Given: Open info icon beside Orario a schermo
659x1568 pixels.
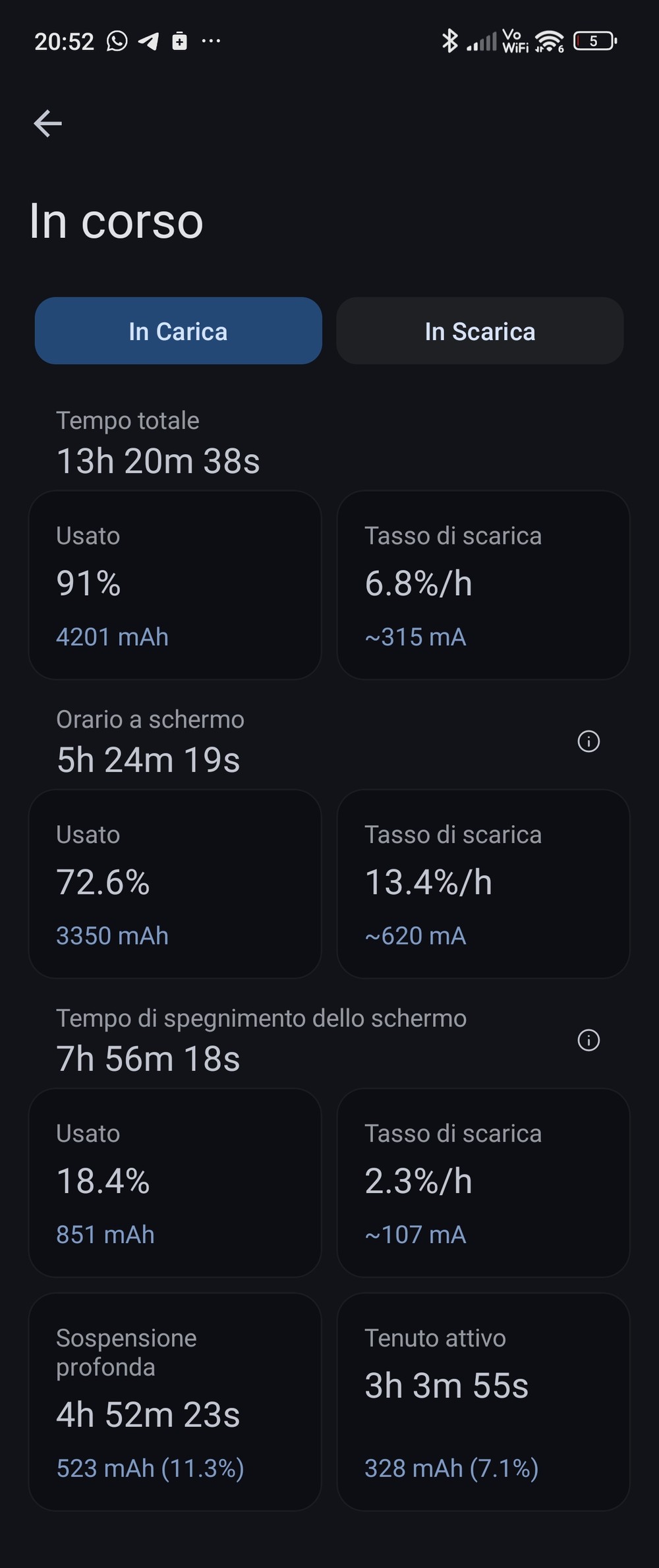Looking at the screenshot, I should (x=588, y=741).
